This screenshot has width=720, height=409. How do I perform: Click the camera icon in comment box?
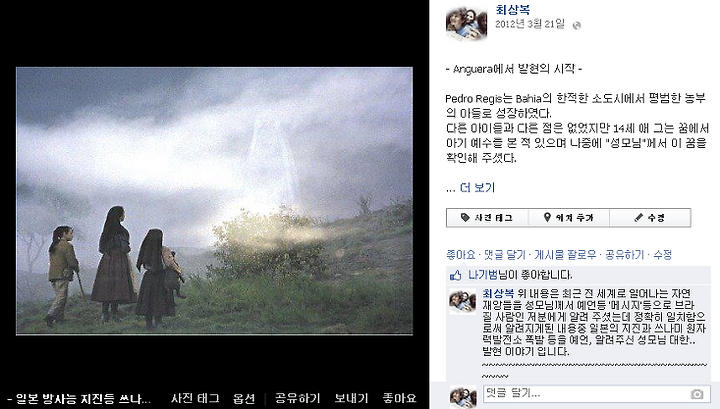pos(697,394)
